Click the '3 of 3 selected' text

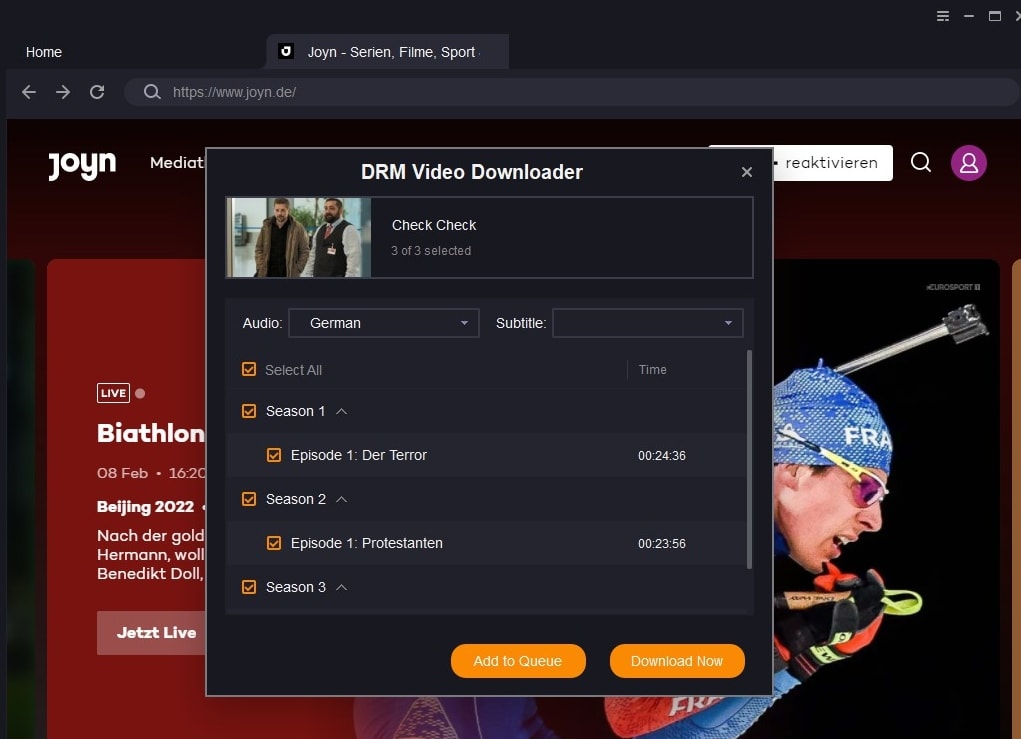pos(430,251)
